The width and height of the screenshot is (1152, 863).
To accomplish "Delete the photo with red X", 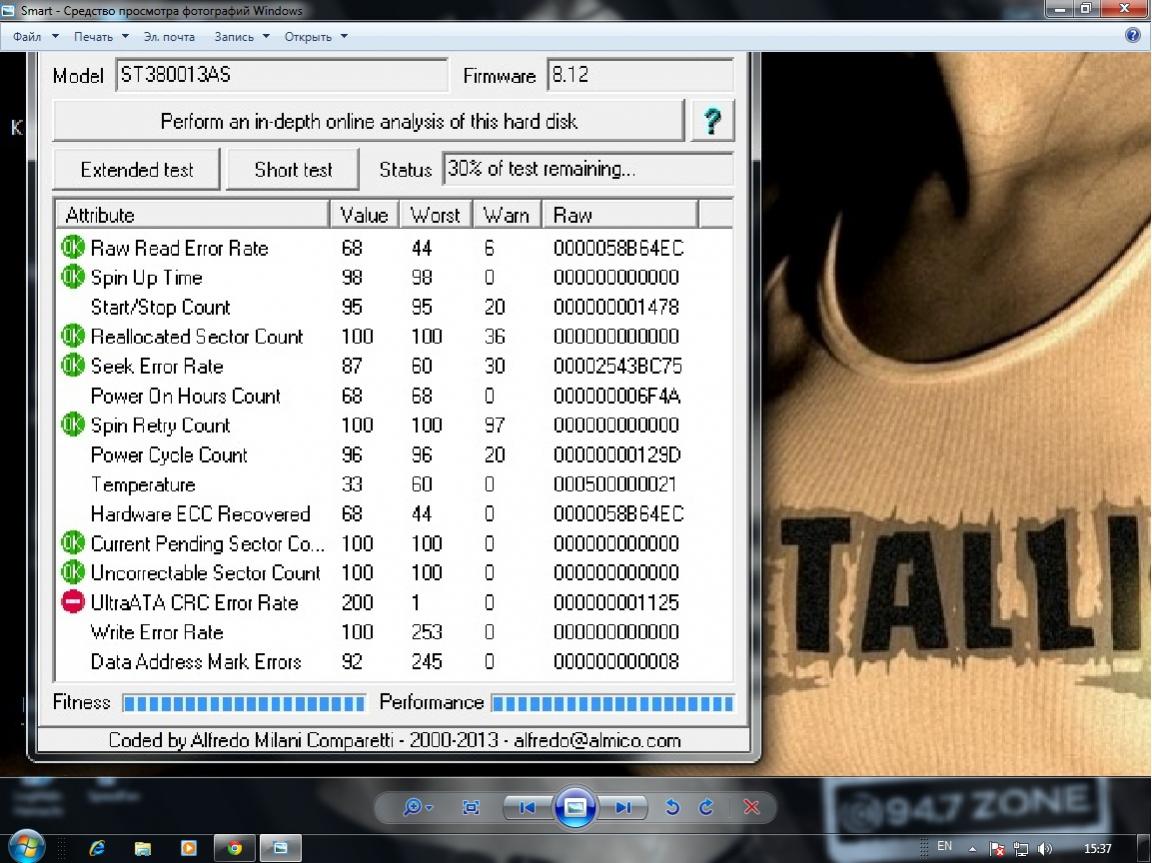I will click(x=752, y=807).
